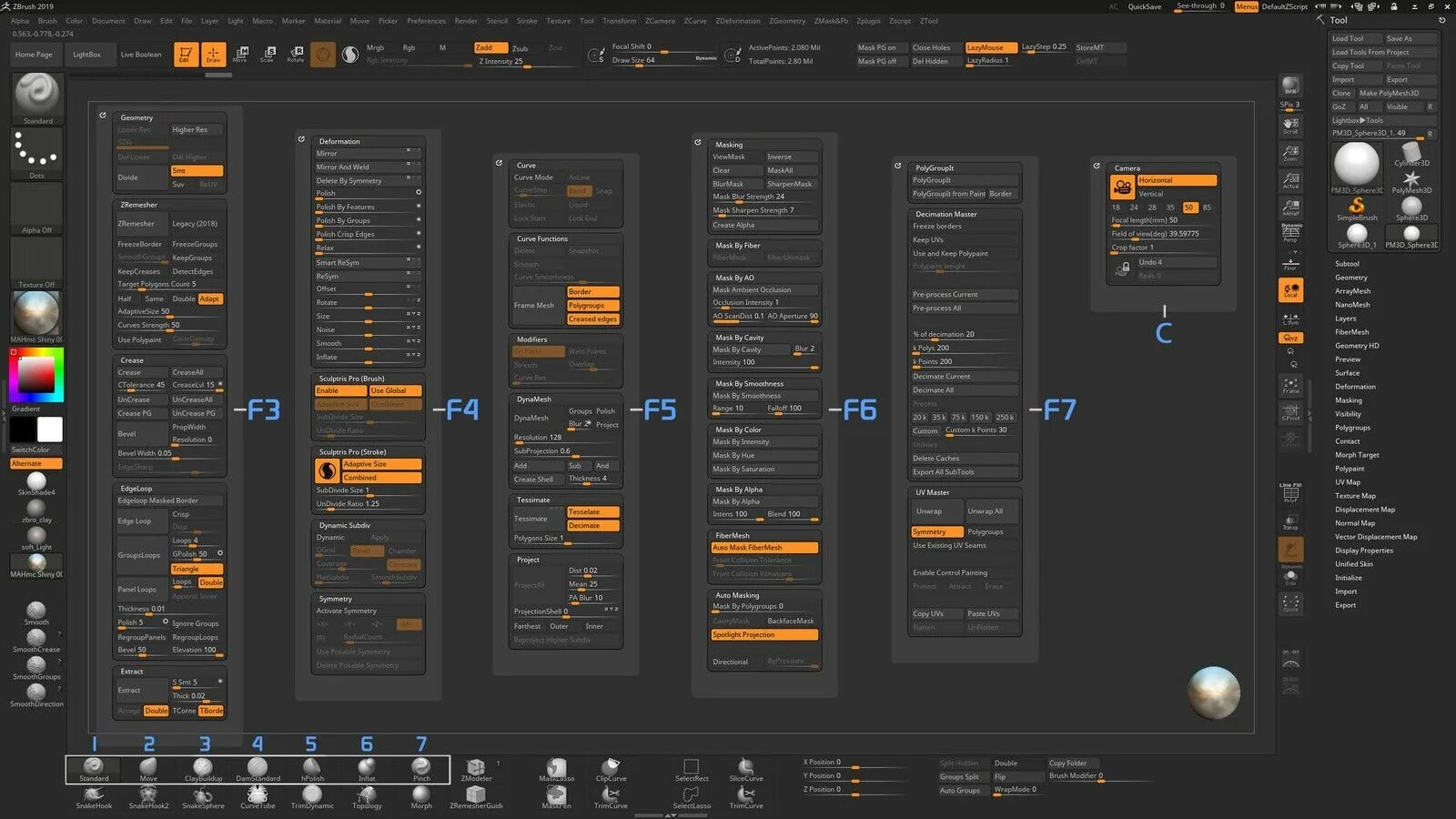Activate the orange Edit mode icon
This screenshot has height=819, width=1456.
pos(186,55)
